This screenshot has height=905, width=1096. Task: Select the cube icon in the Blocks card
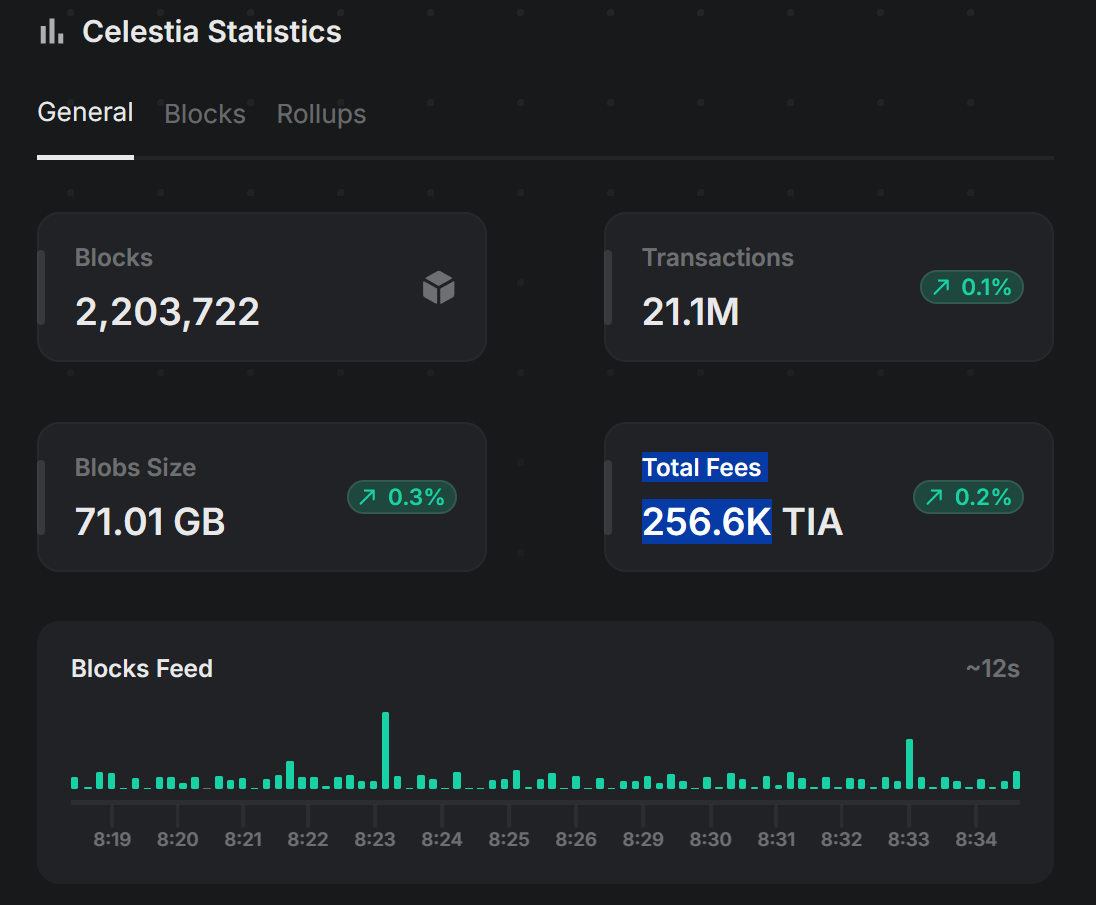pos(438,288)
